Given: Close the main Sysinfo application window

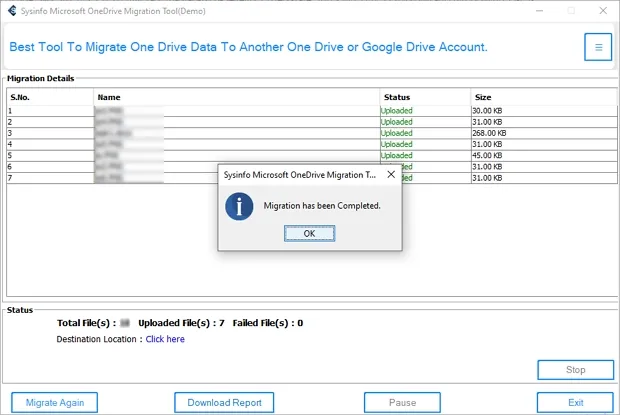Looking at the screenshot, I should (x=601, y=10).
